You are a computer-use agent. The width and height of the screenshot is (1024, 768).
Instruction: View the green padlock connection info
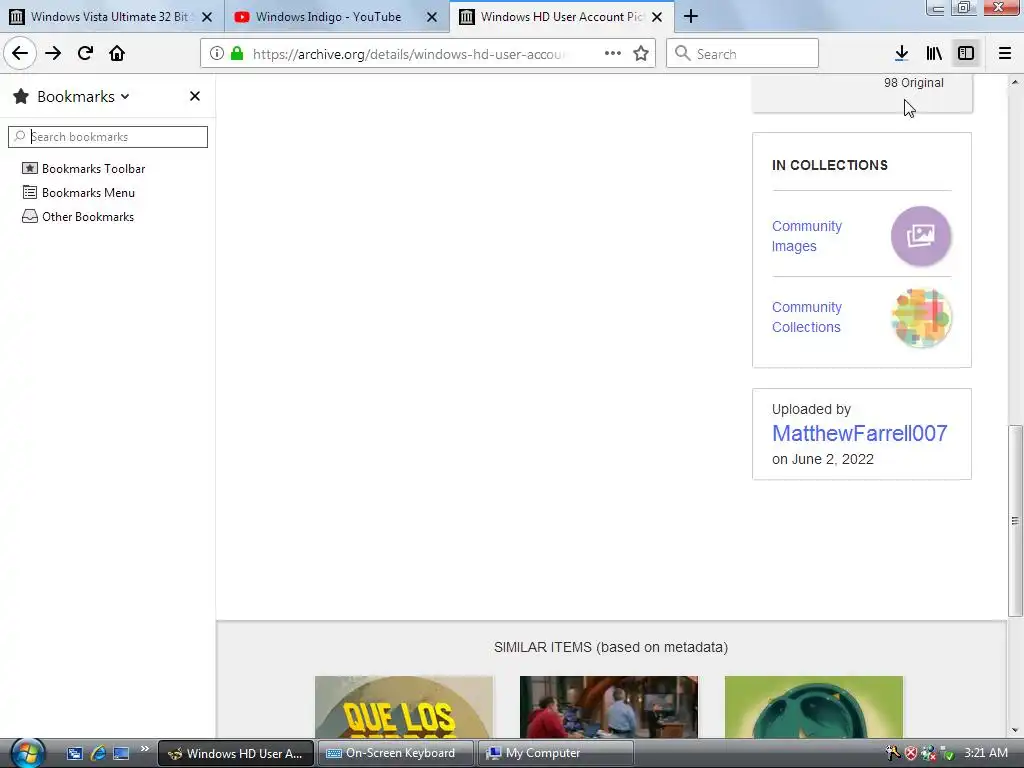point(237,54)
